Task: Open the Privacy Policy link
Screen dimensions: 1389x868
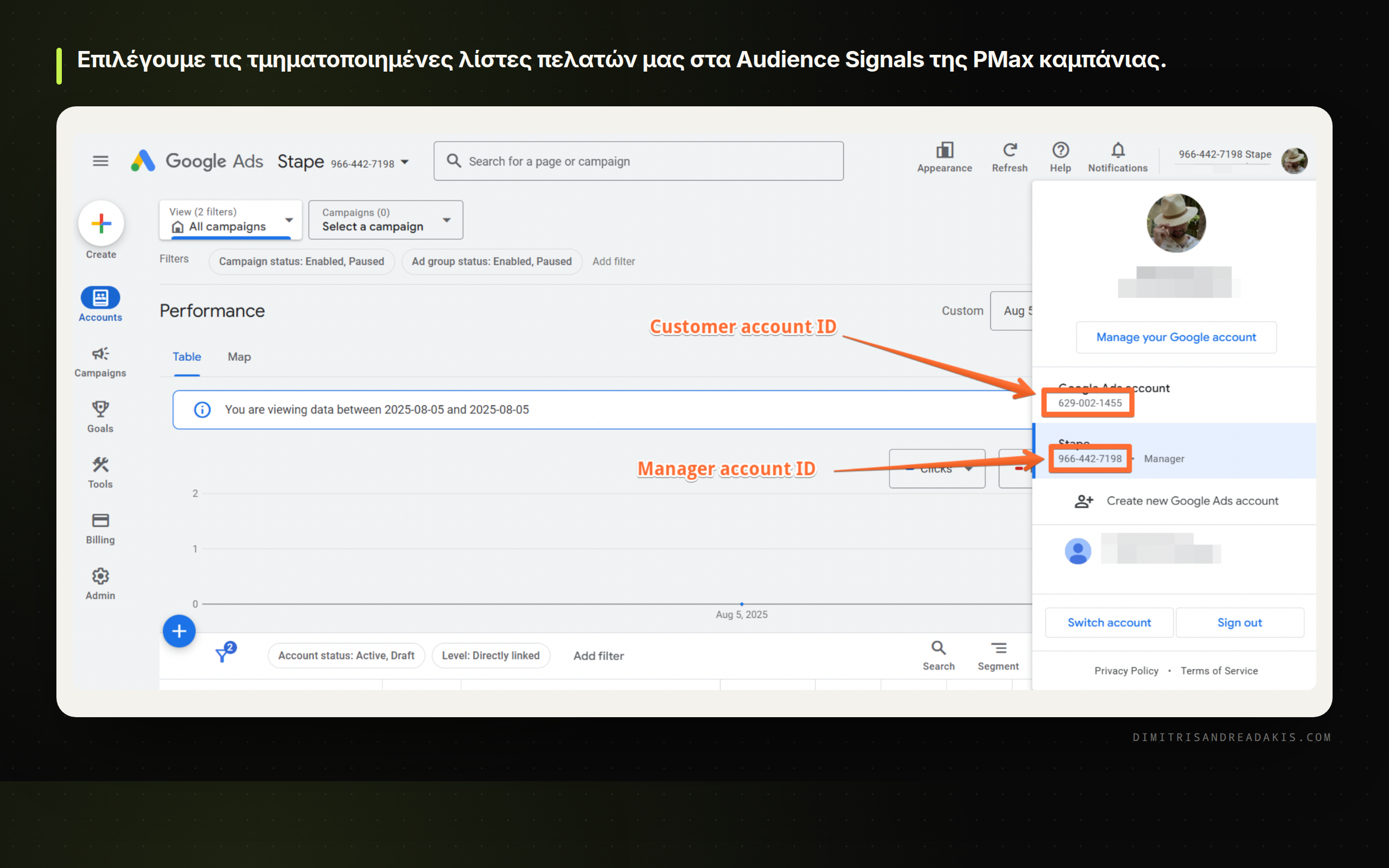Action: point(1126,671)
